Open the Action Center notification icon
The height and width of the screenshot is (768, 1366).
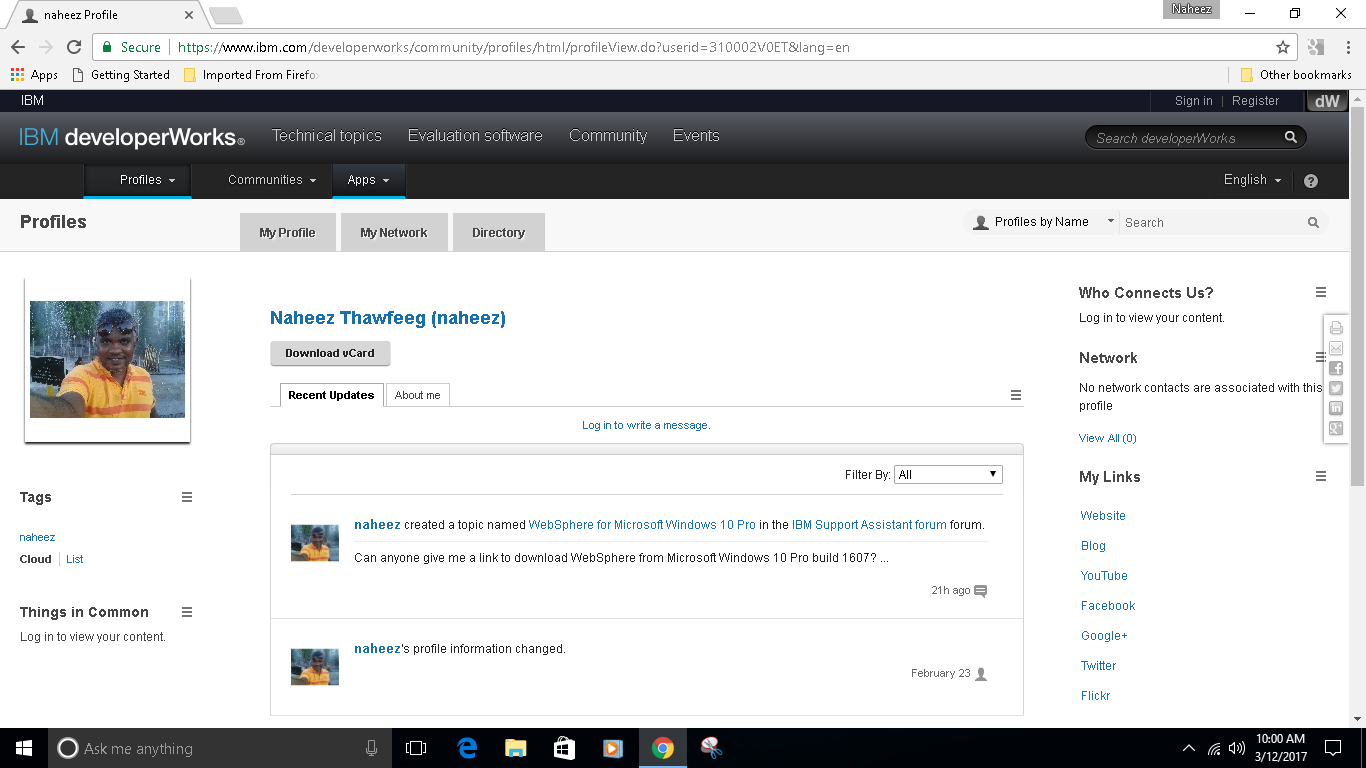(x=1333, y=748)
